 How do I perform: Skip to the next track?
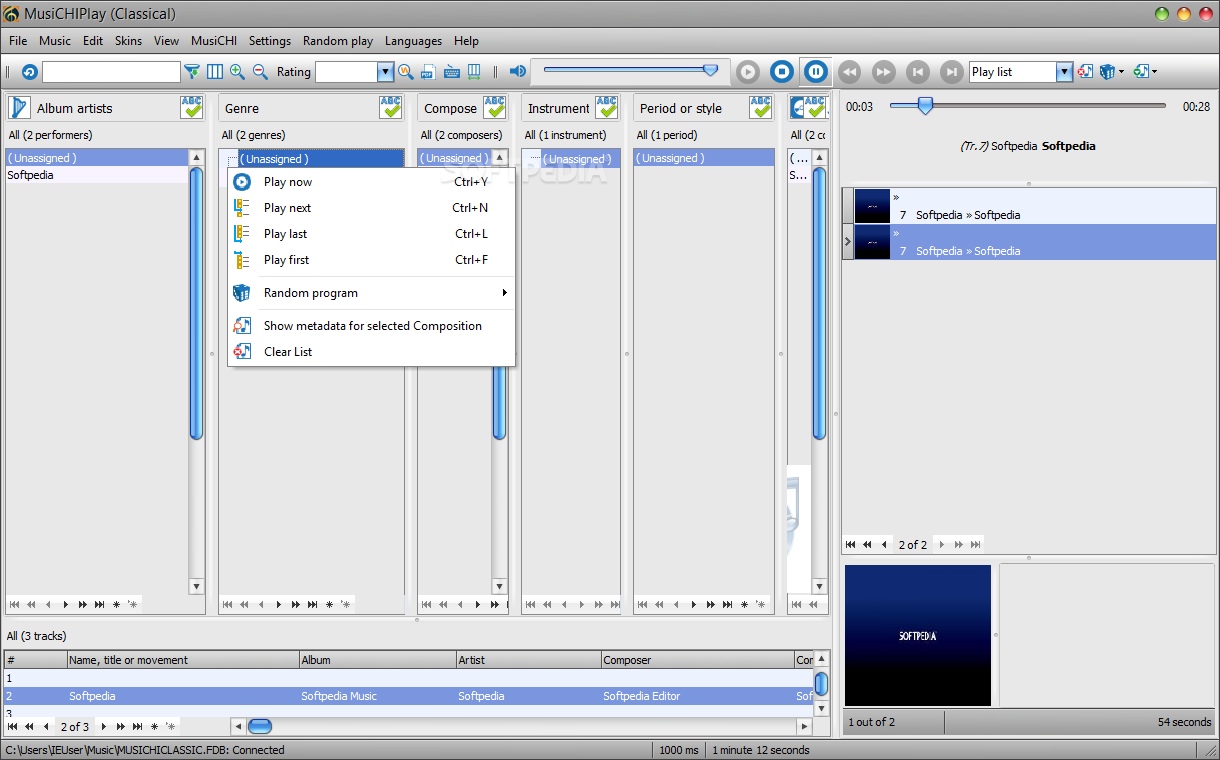[951, 72]
